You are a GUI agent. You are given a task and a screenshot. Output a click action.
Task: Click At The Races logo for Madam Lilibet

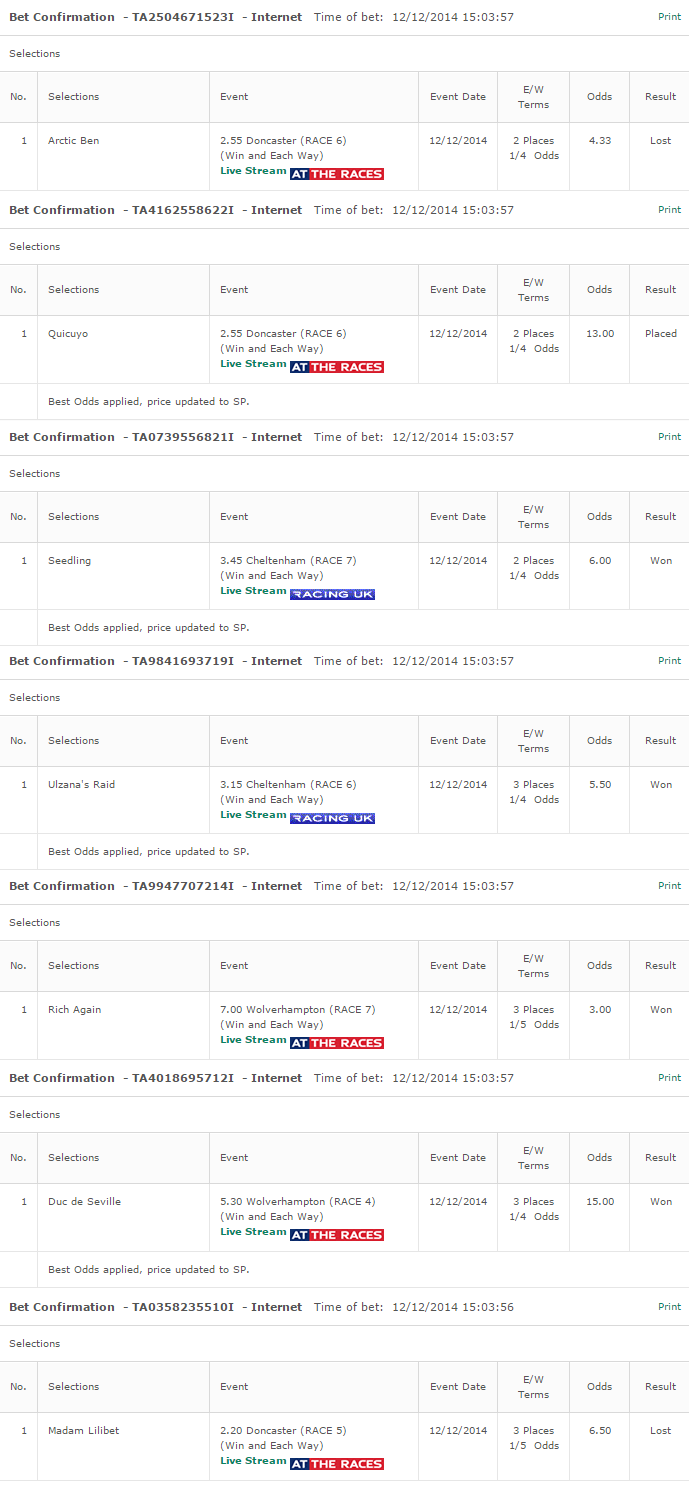(x=337, y=1464)
